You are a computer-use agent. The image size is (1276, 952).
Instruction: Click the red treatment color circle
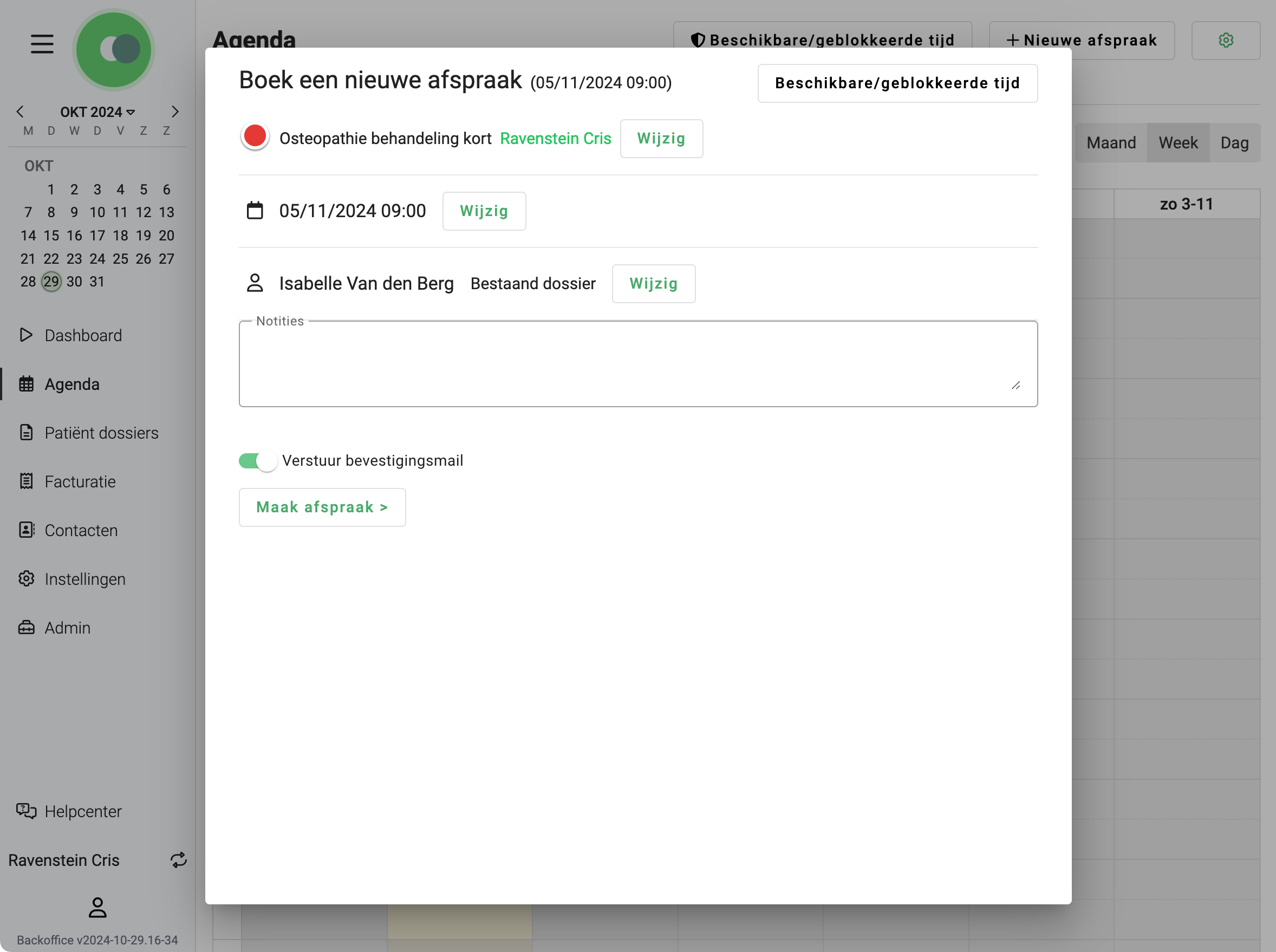(255, 136)
